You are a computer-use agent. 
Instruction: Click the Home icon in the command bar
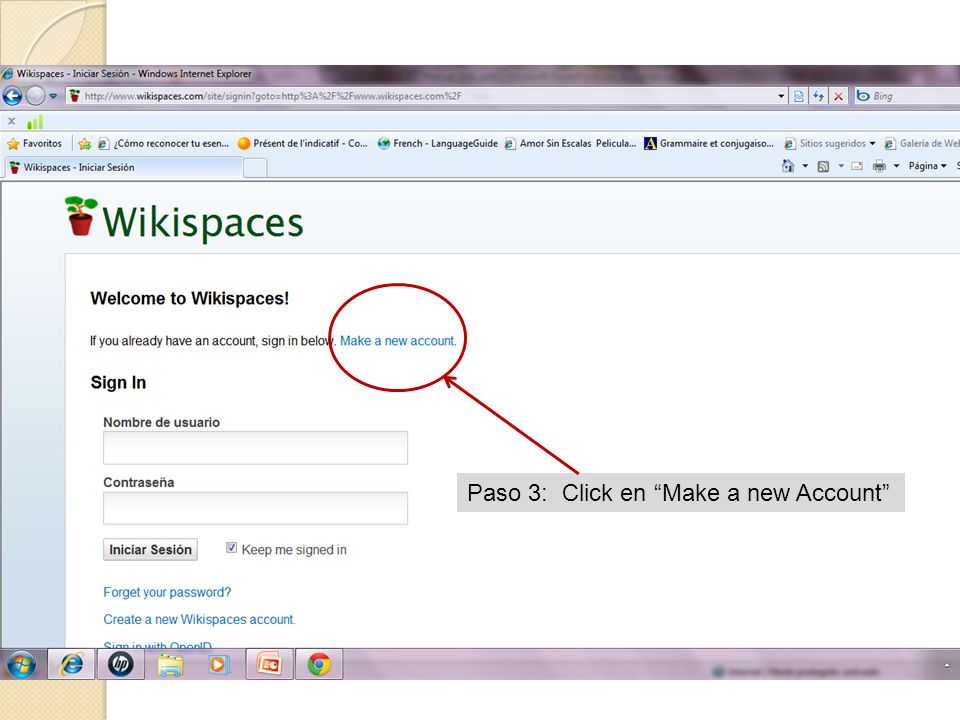tap(788, 166)
